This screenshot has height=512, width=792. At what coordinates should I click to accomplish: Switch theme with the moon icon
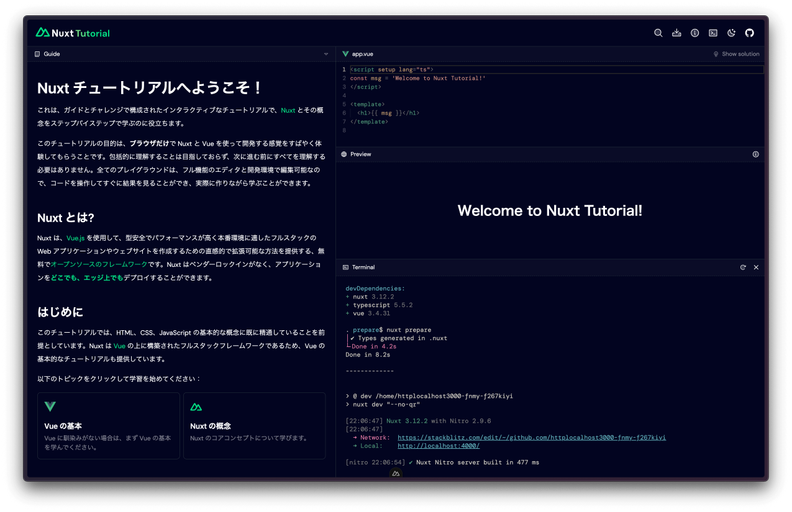point(731,33)
